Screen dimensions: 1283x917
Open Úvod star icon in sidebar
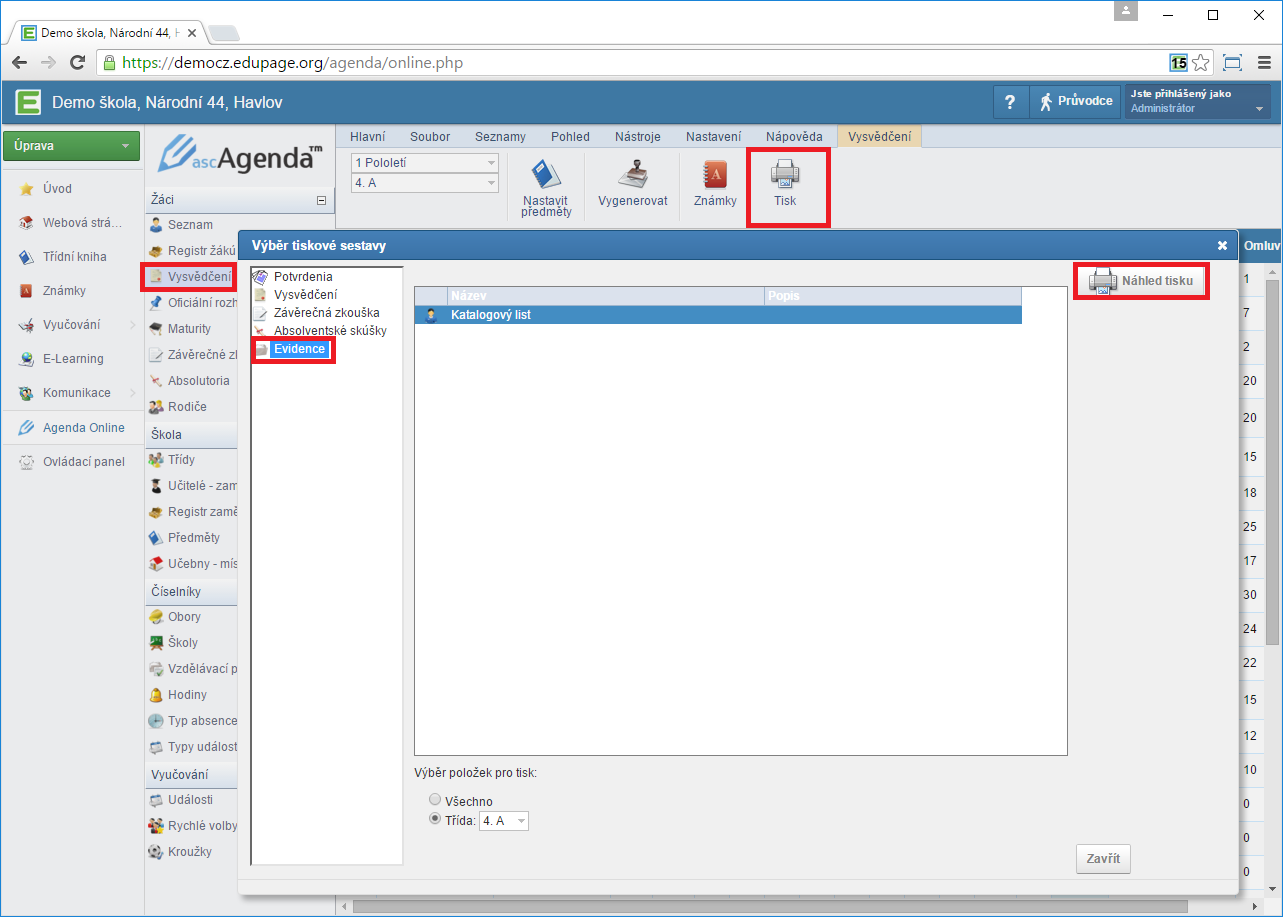[28, 189]
